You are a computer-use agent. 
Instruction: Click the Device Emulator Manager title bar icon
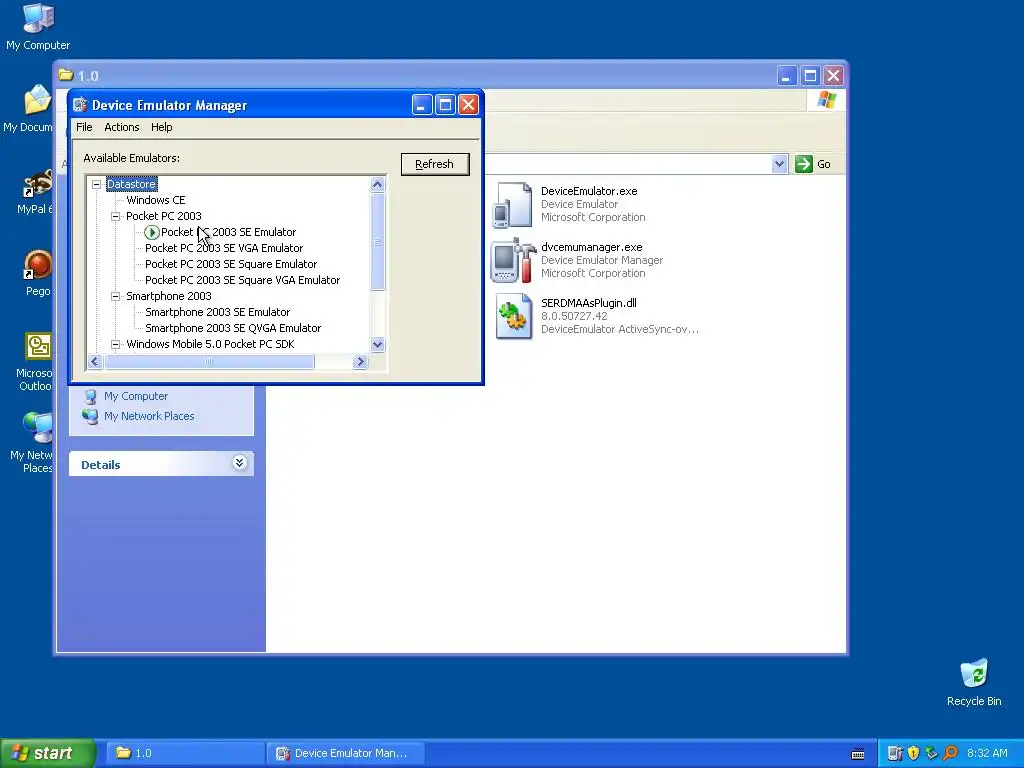coord(80,105)
